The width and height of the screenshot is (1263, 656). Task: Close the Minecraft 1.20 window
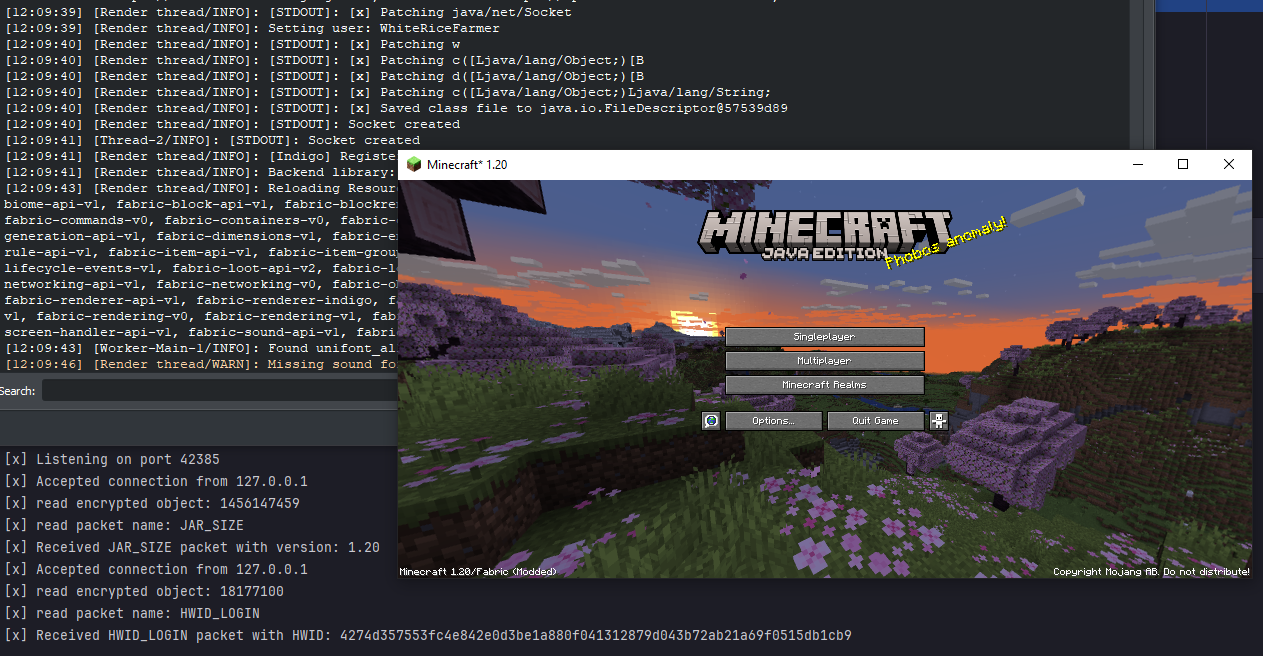[1229, 164]
